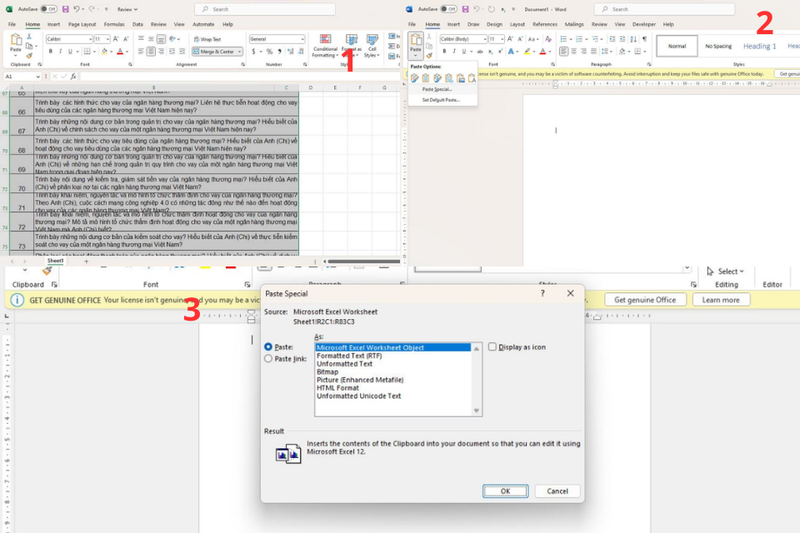Screen dimensions: 800x533
Task: Click Increase Font Size in Excel ribbon
Action: (116, 39)
